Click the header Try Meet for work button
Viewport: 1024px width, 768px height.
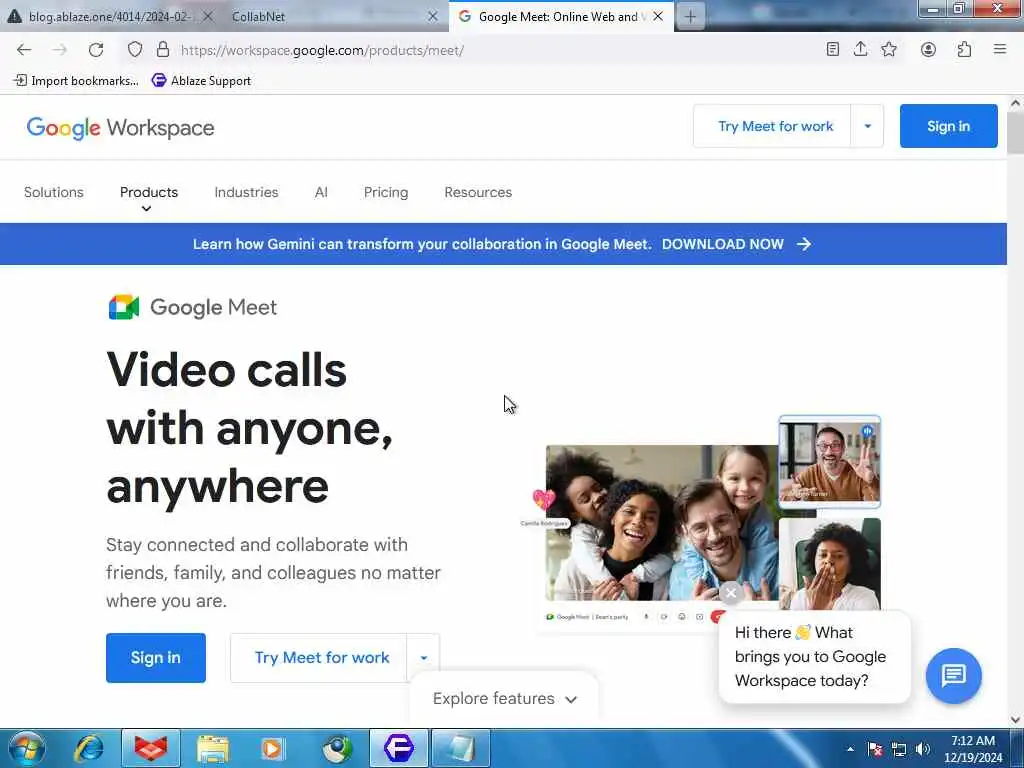[775, 126]
